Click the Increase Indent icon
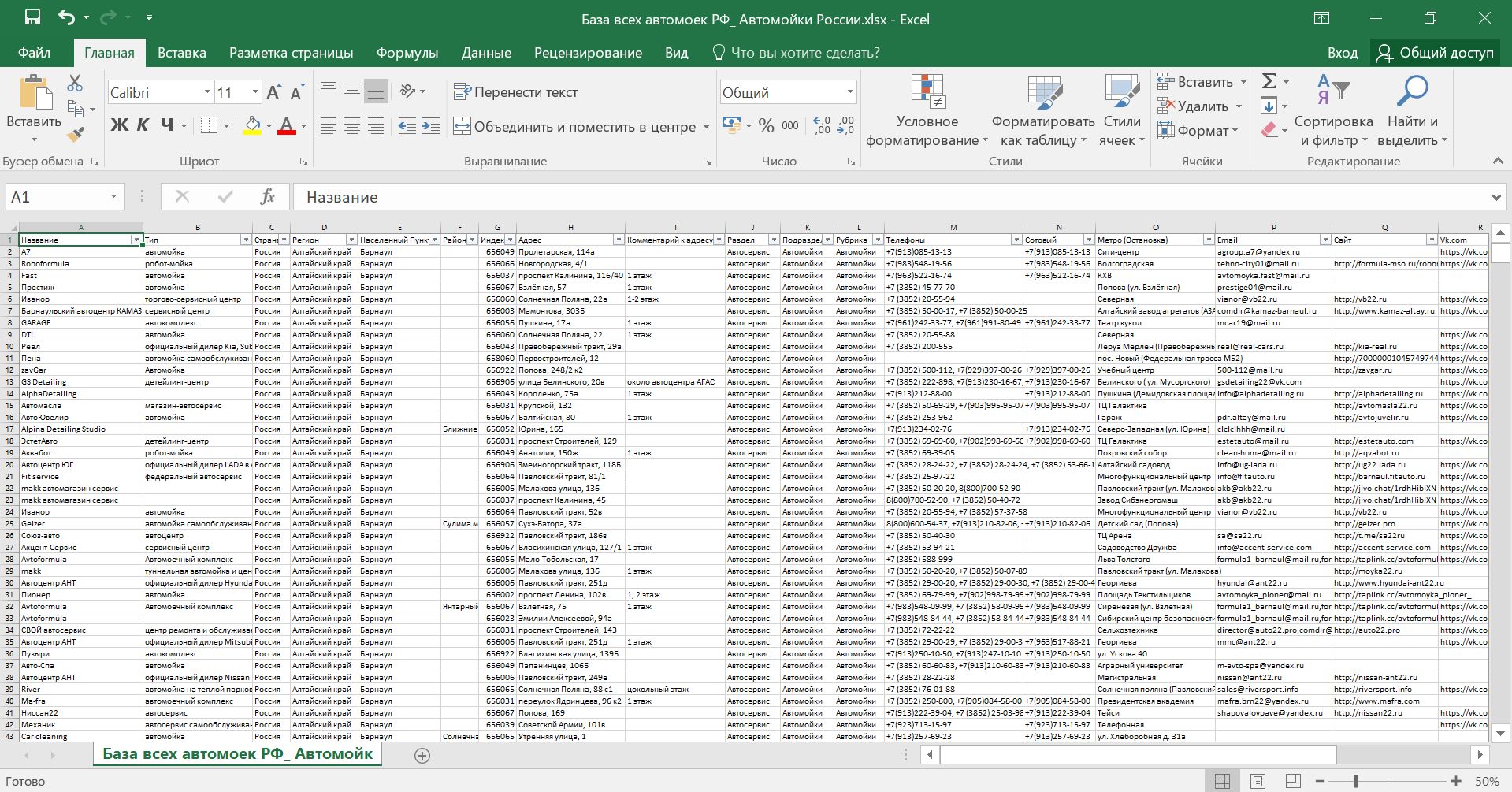 point(431,126)
